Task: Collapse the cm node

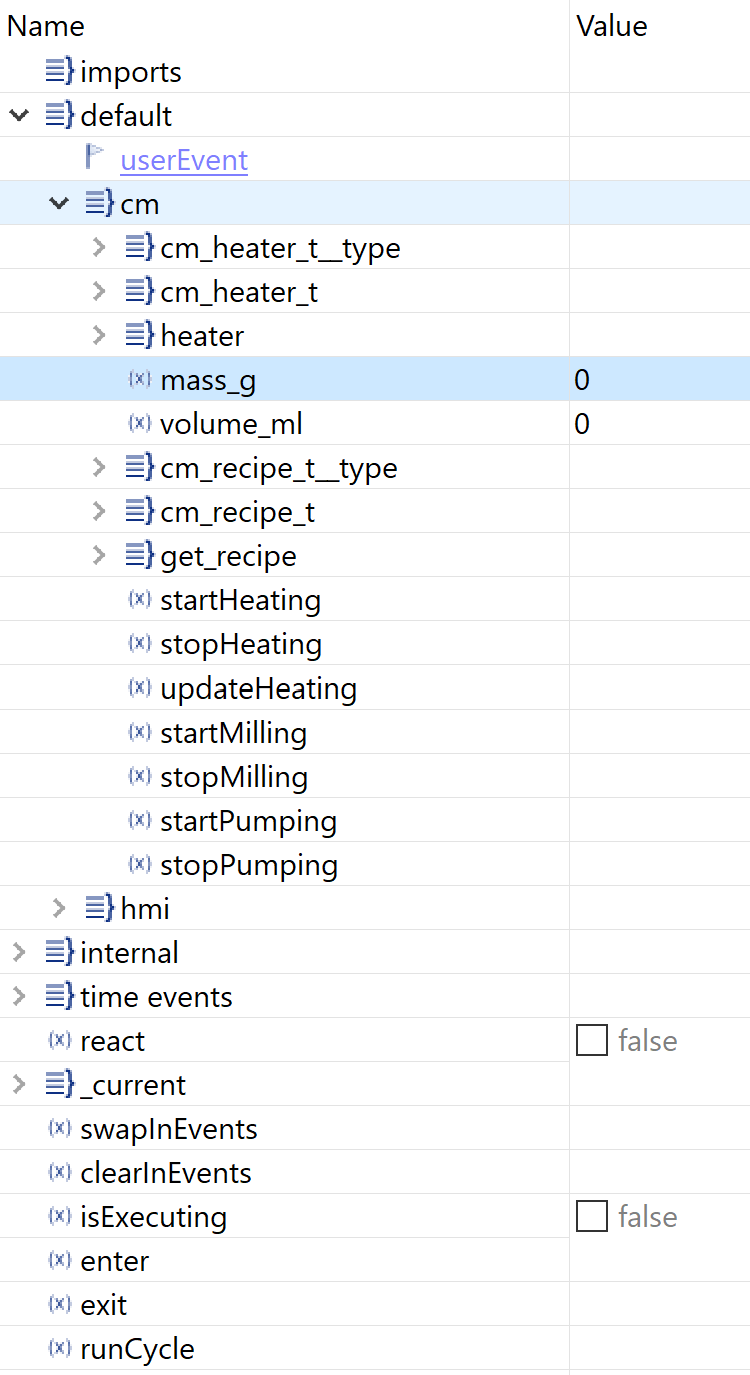Action: point(58,203)
